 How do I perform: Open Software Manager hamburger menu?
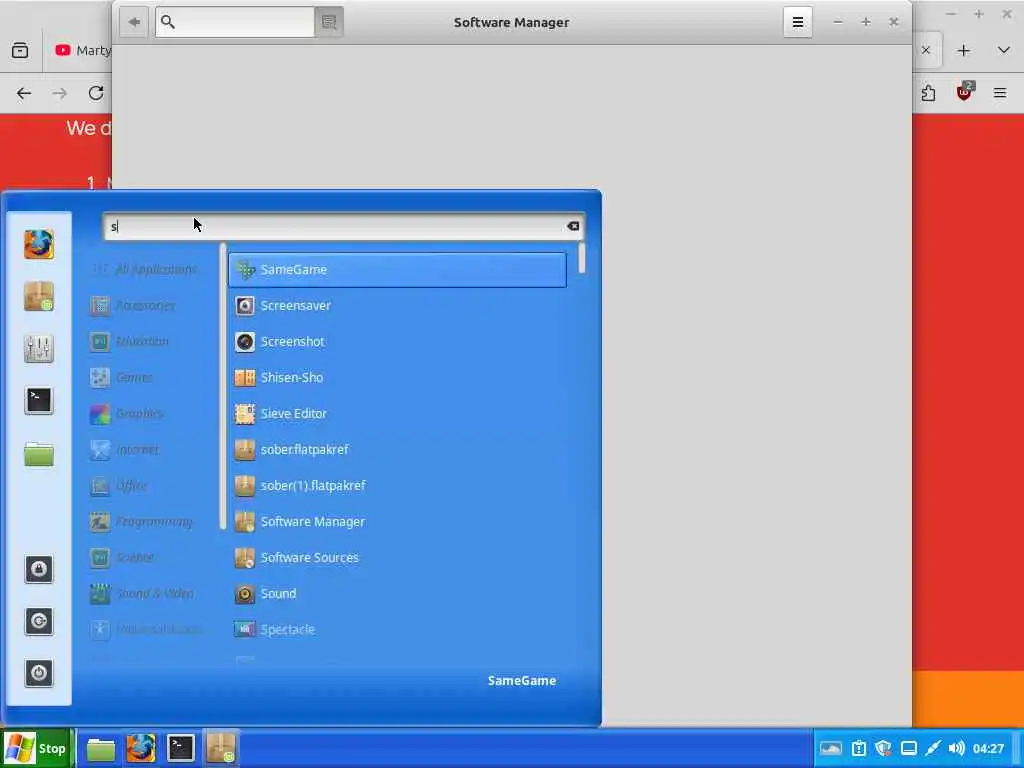(x=797, y=22)
